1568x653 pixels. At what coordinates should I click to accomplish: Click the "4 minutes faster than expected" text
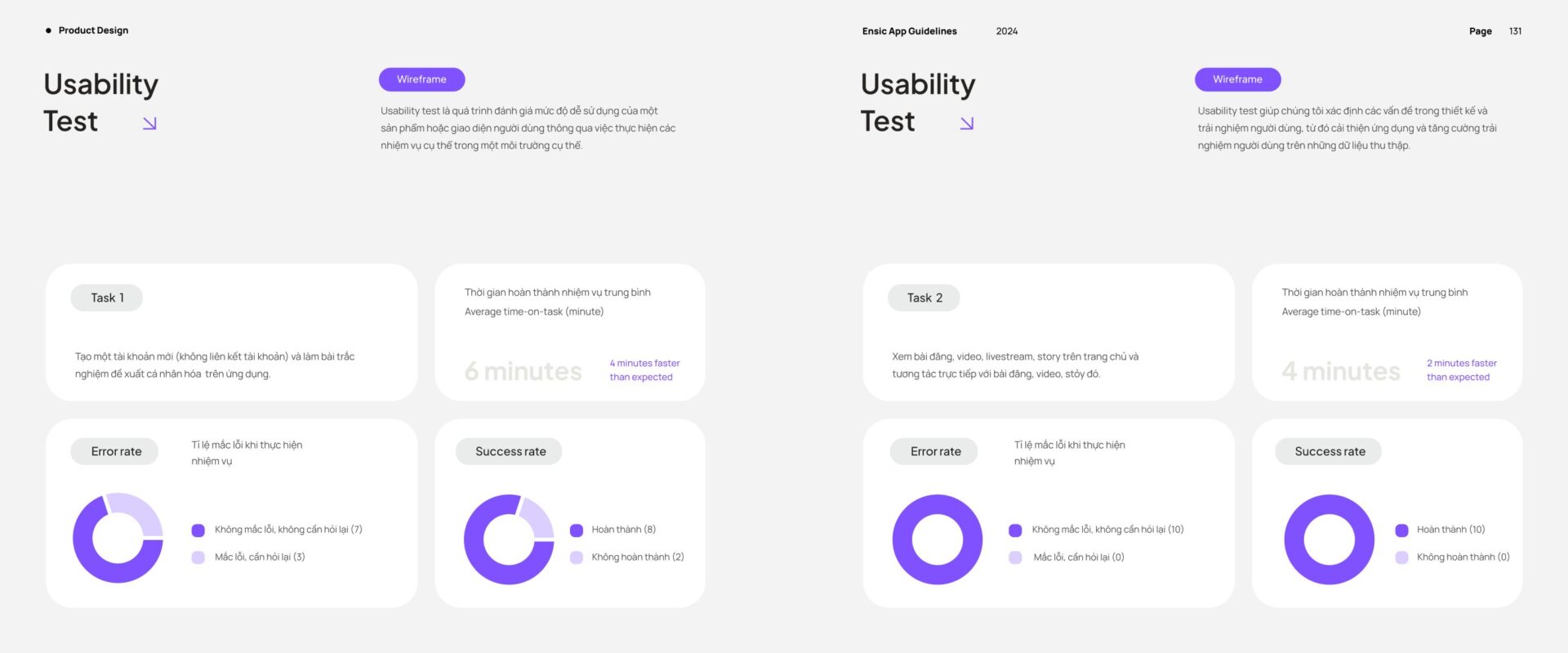click(644, 370)
